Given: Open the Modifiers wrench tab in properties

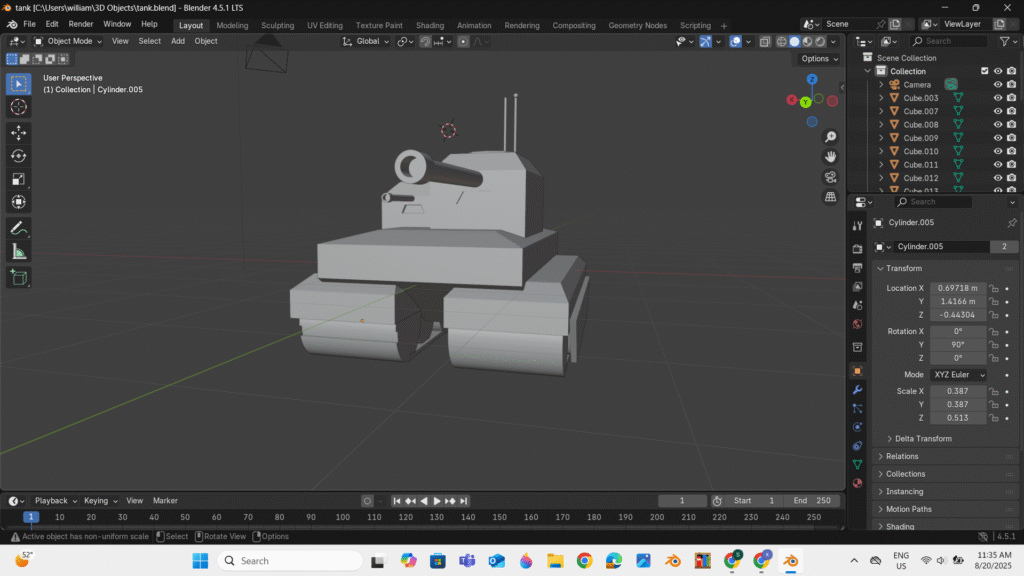Looking at the screenshot, I should [x=857, y=389].
